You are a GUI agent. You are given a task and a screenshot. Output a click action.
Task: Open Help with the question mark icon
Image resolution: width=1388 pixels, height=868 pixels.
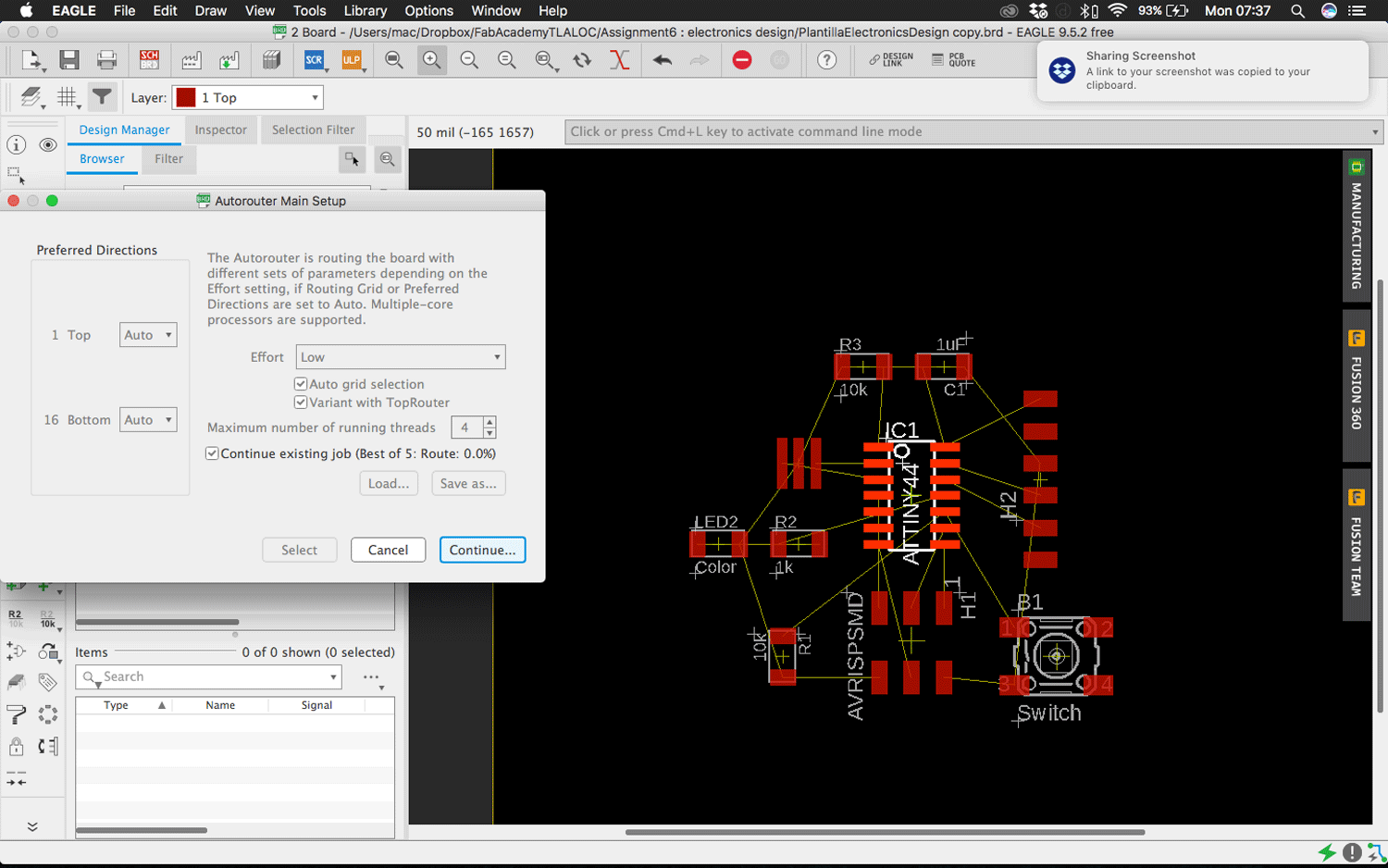[826, 60]
